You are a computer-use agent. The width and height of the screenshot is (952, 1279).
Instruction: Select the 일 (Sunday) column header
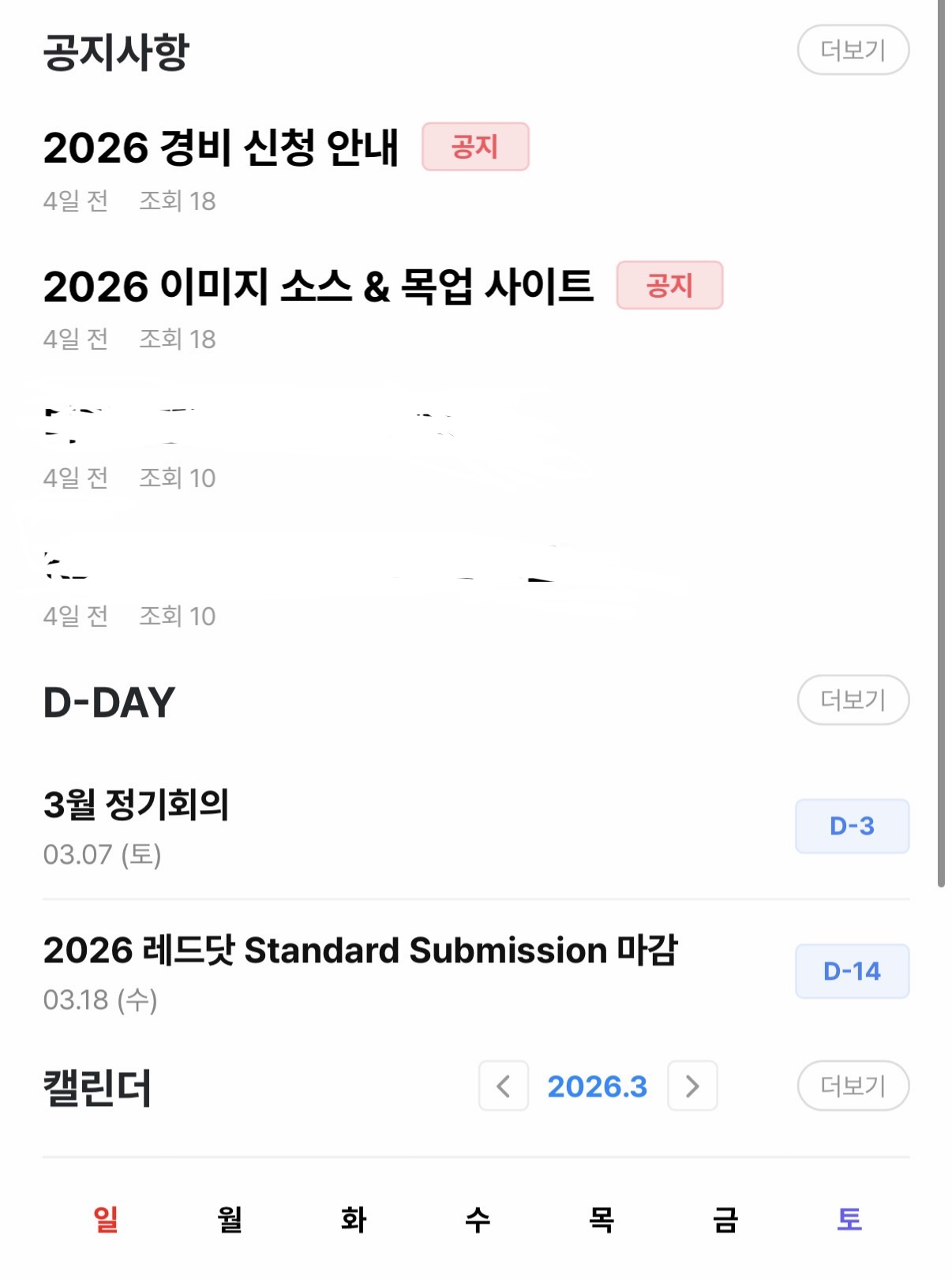pyautogui.click(x=106, y=1219)
